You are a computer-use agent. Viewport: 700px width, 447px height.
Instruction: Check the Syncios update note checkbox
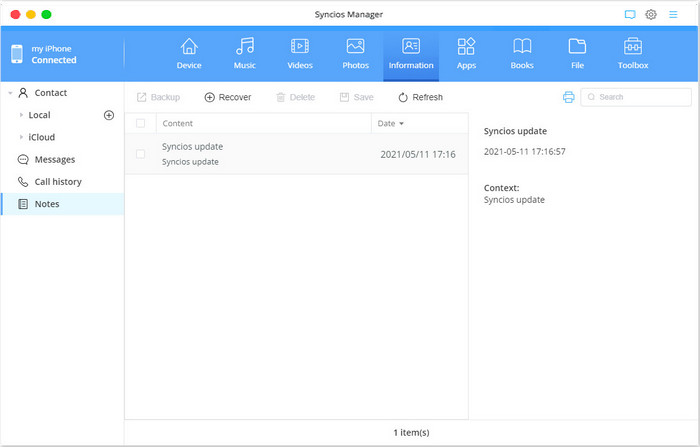140,154
